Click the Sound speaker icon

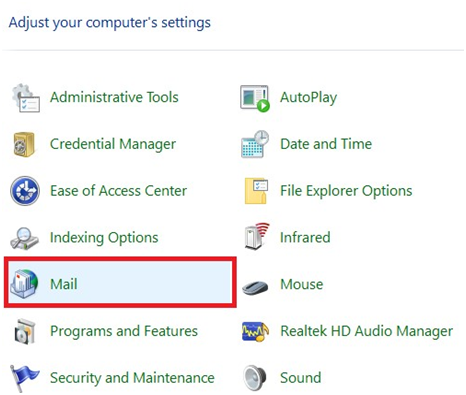click(x=255, y=378)
